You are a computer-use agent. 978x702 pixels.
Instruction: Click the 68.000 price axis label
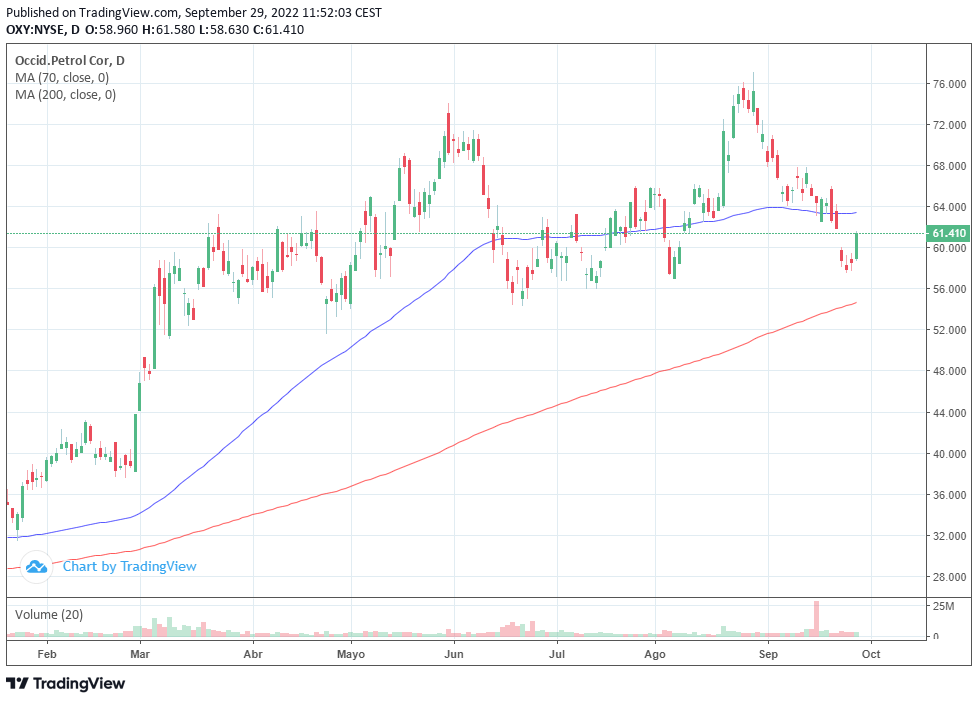[x=949, y=166]
